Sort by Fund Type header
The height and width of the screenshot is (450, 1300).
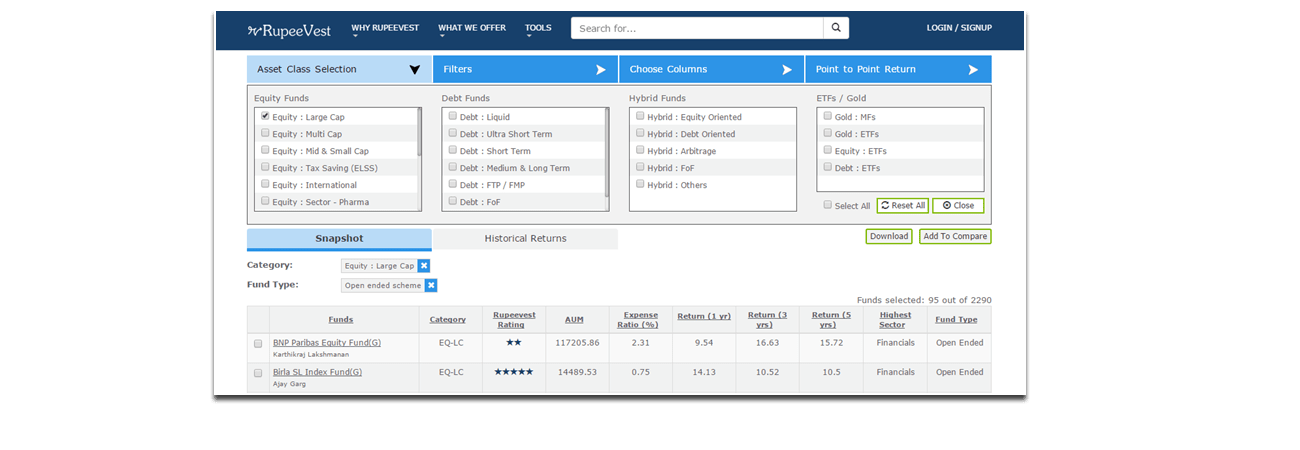tap(956, 320)
